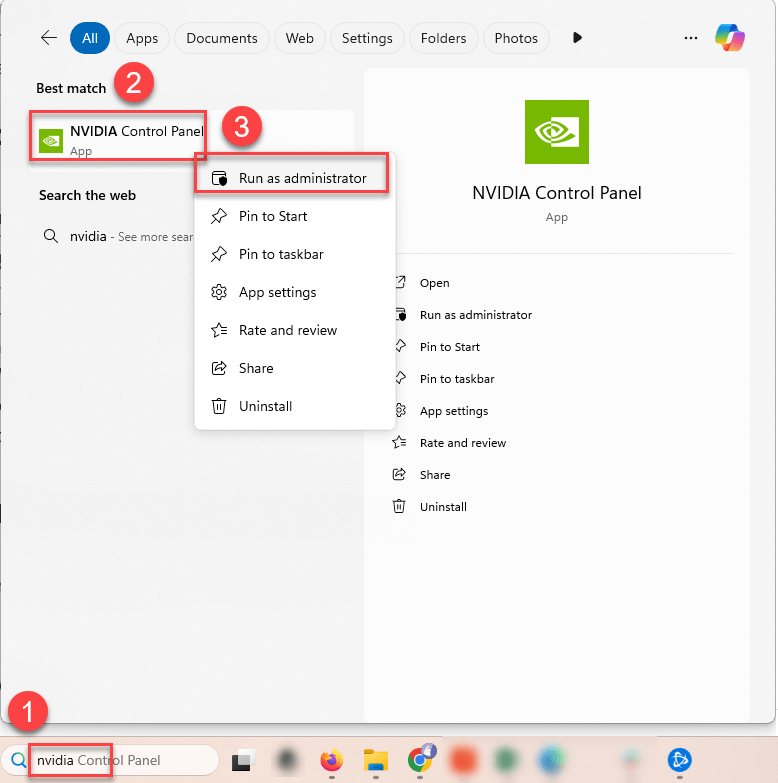
Task: Click the back arrow in the search panel
Action: coord(48,38)
